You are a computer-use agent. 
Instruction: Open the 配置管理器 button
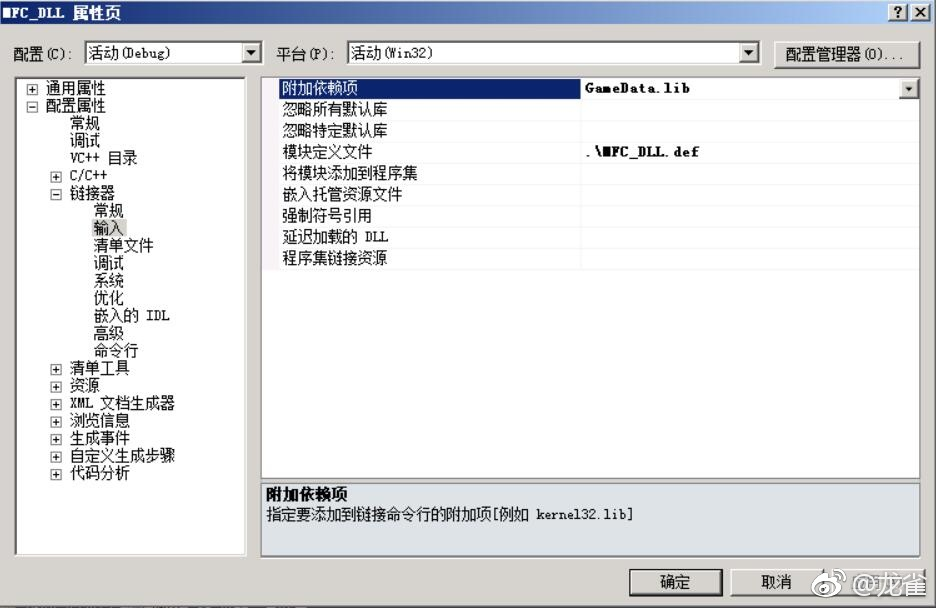(846, 55)
